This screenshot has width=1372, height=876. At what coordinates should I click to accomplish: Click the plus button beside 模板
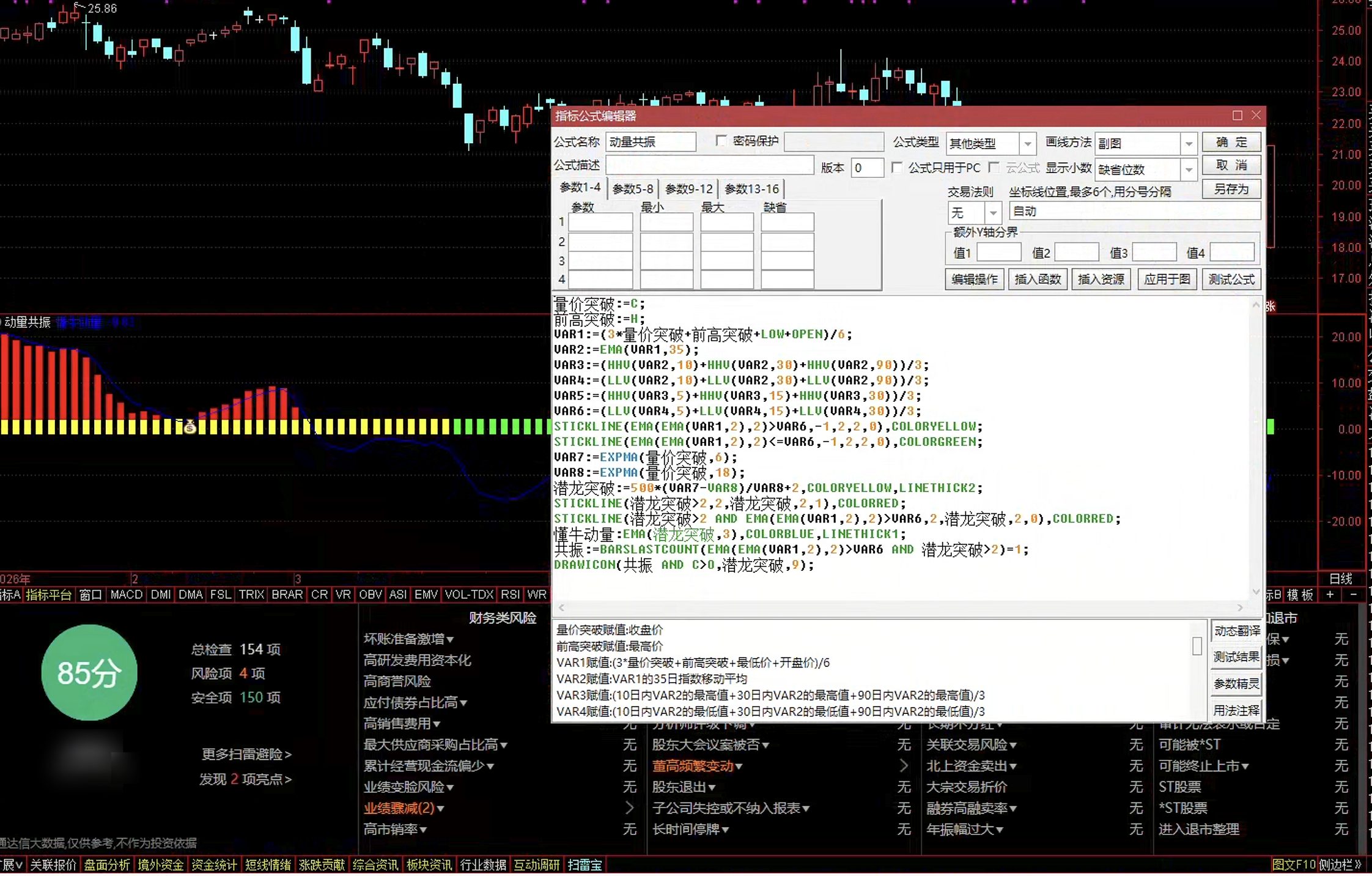[x=1330, y=595]
